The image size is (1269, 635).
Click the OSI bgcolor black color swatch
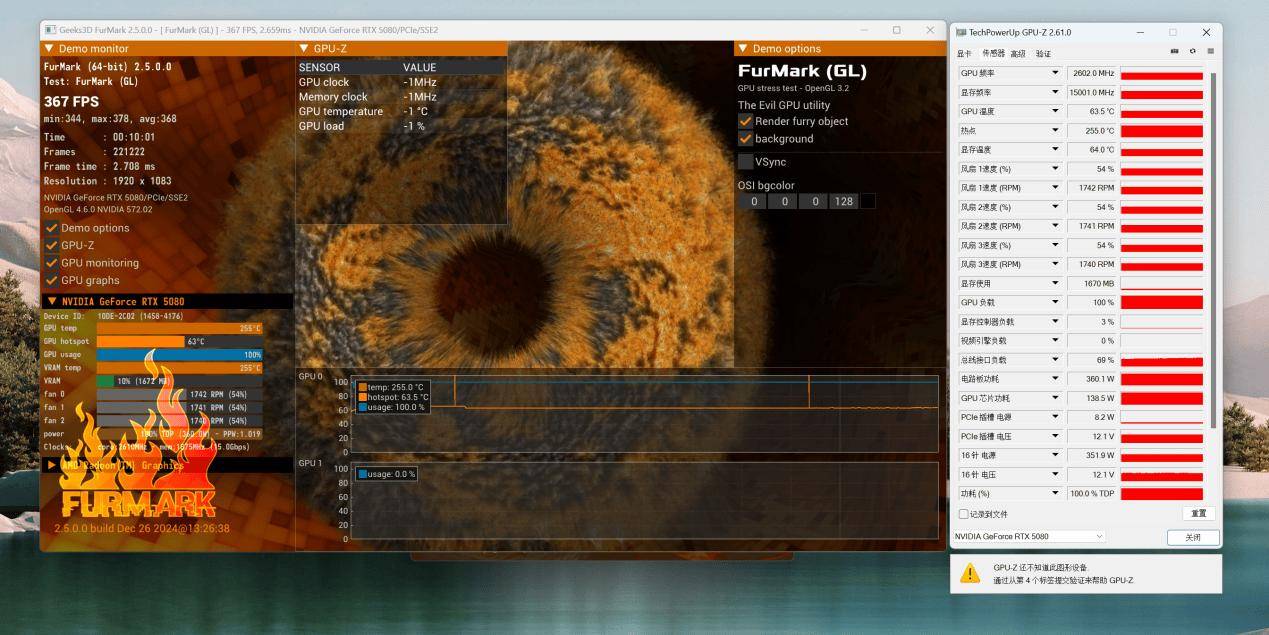coord(868,202)
